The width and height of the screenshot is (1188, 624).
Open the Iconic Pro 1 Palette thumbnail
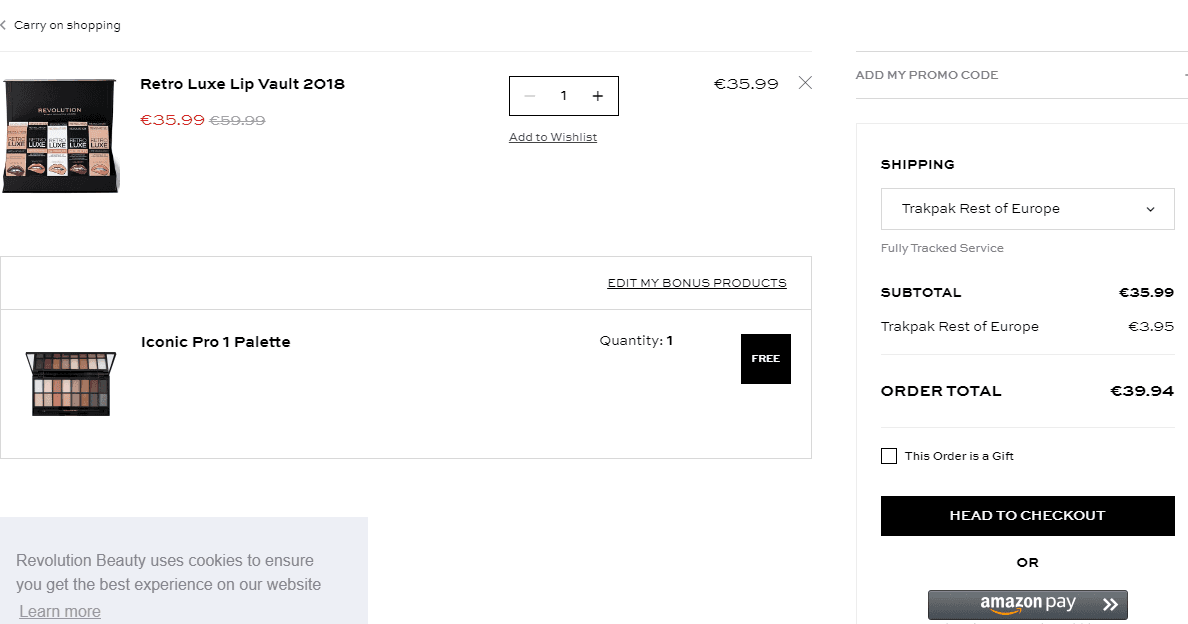click(70, 383)
